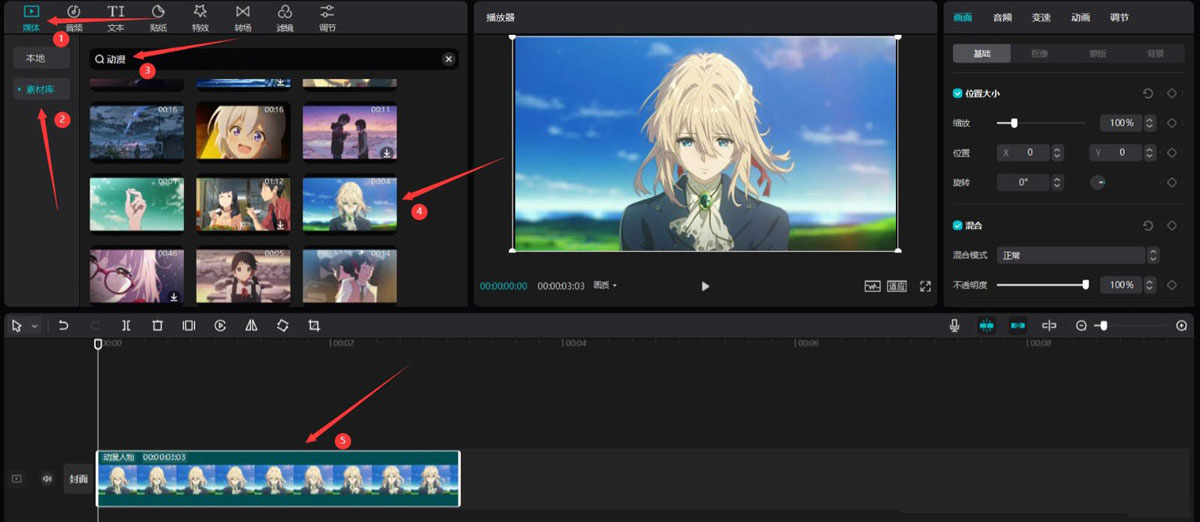Open the 画质 quality dropdown in player
The image size is (1200, 522).
[605, 286]
